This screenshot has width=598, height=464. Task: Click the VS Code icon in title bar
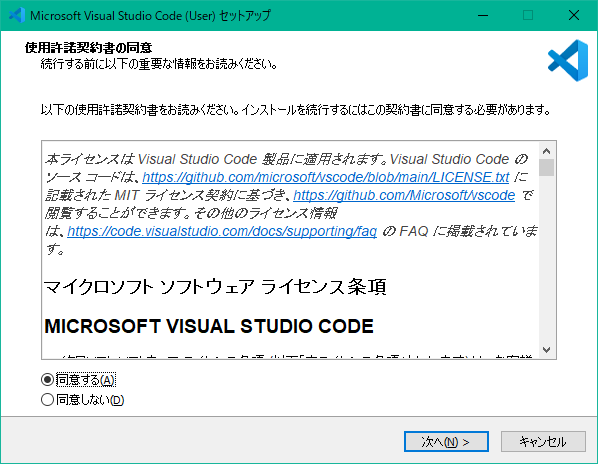click(x=17, y=15)
